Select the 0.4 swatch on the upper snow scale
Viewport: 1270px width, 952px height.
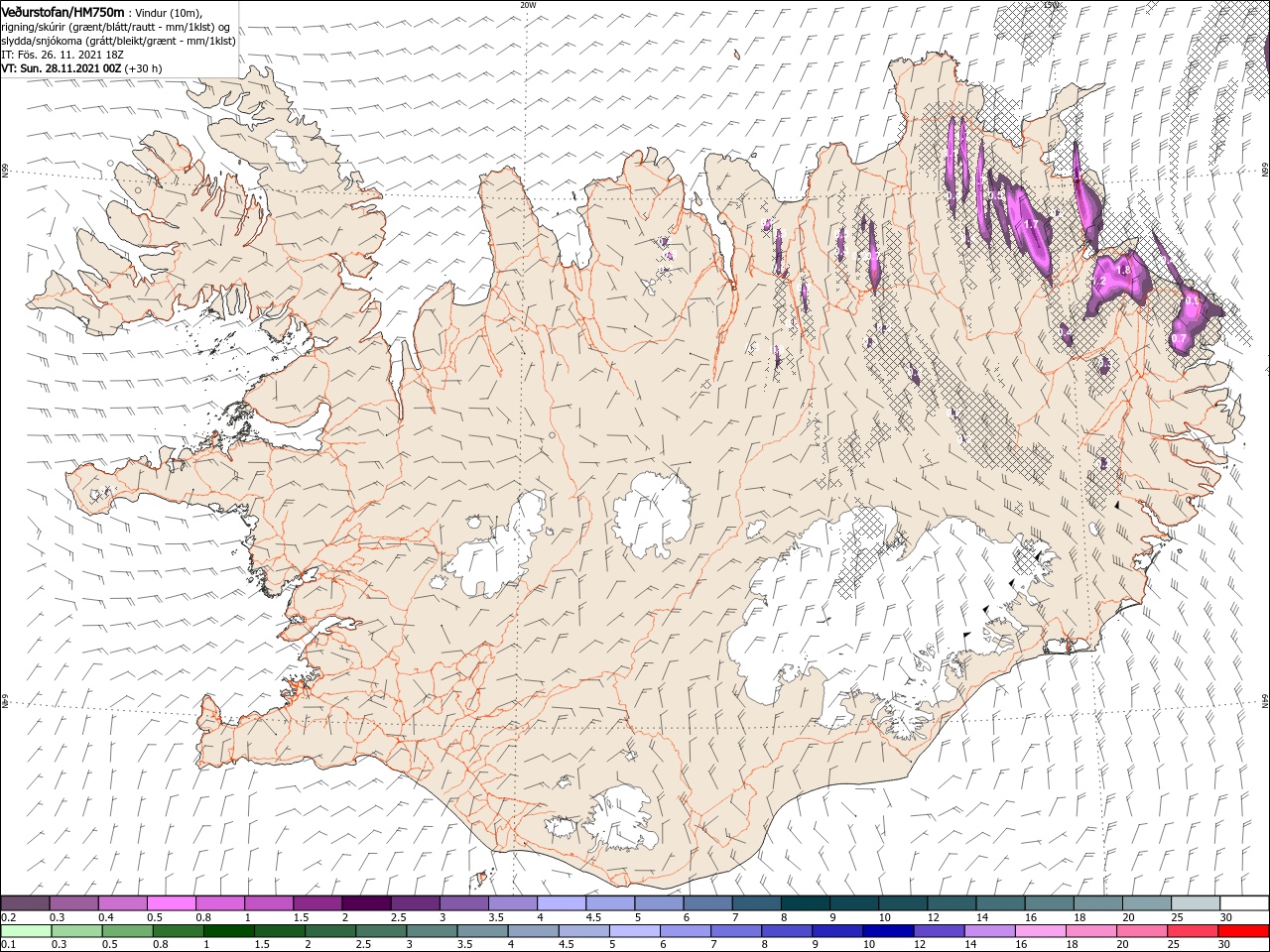(x=123, y=903)
